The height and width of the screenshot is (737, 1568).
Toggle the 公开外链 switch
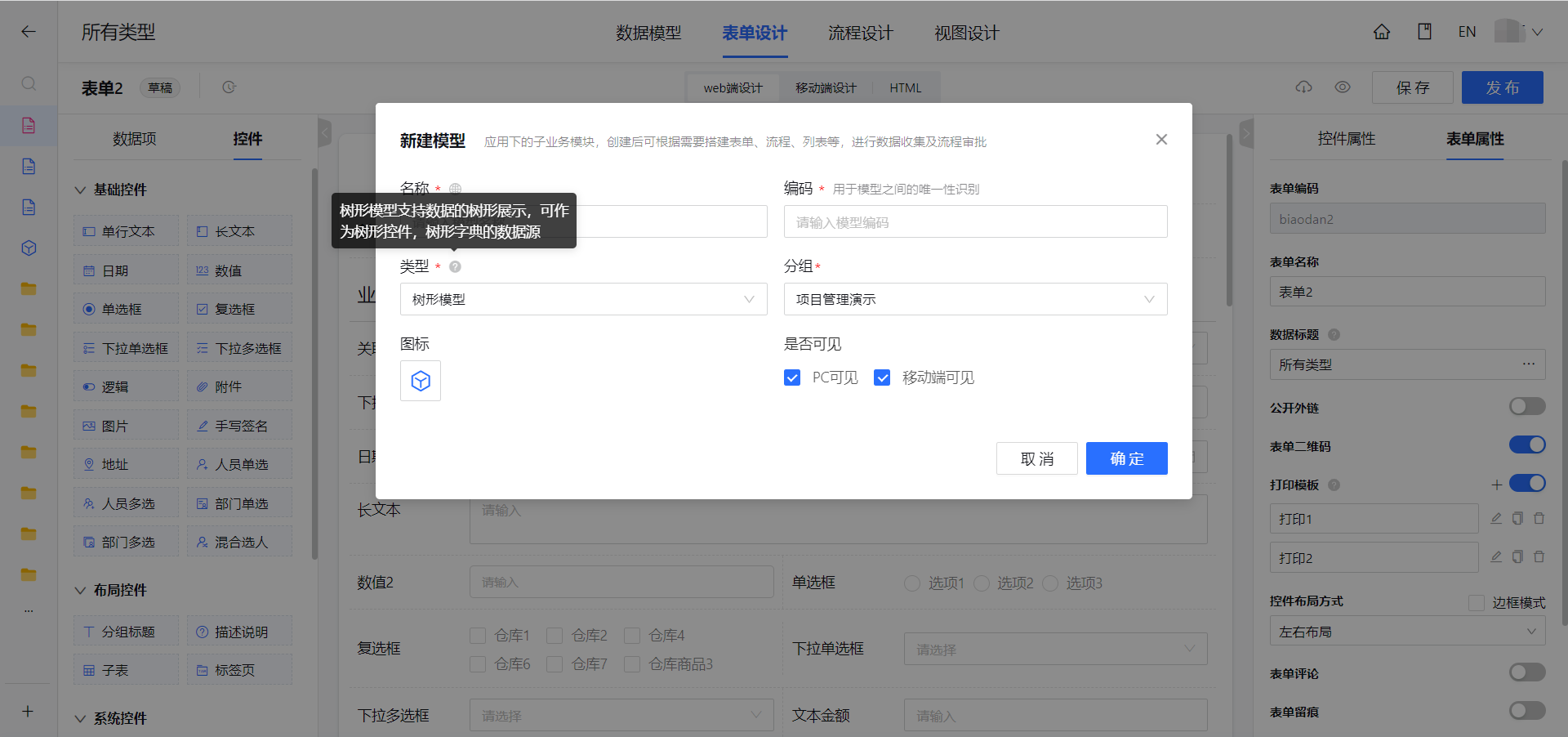pos(1527,406)
